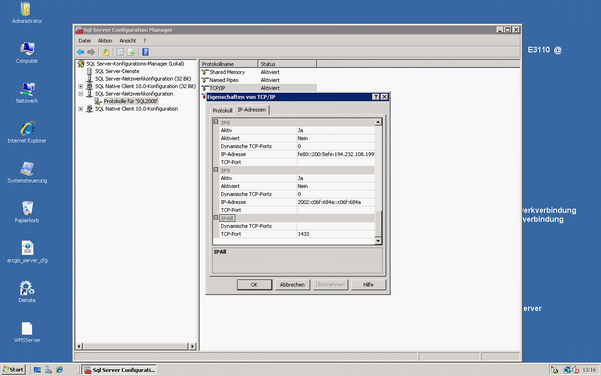Go back with the blue left arrow

click(x=80, y=52)
